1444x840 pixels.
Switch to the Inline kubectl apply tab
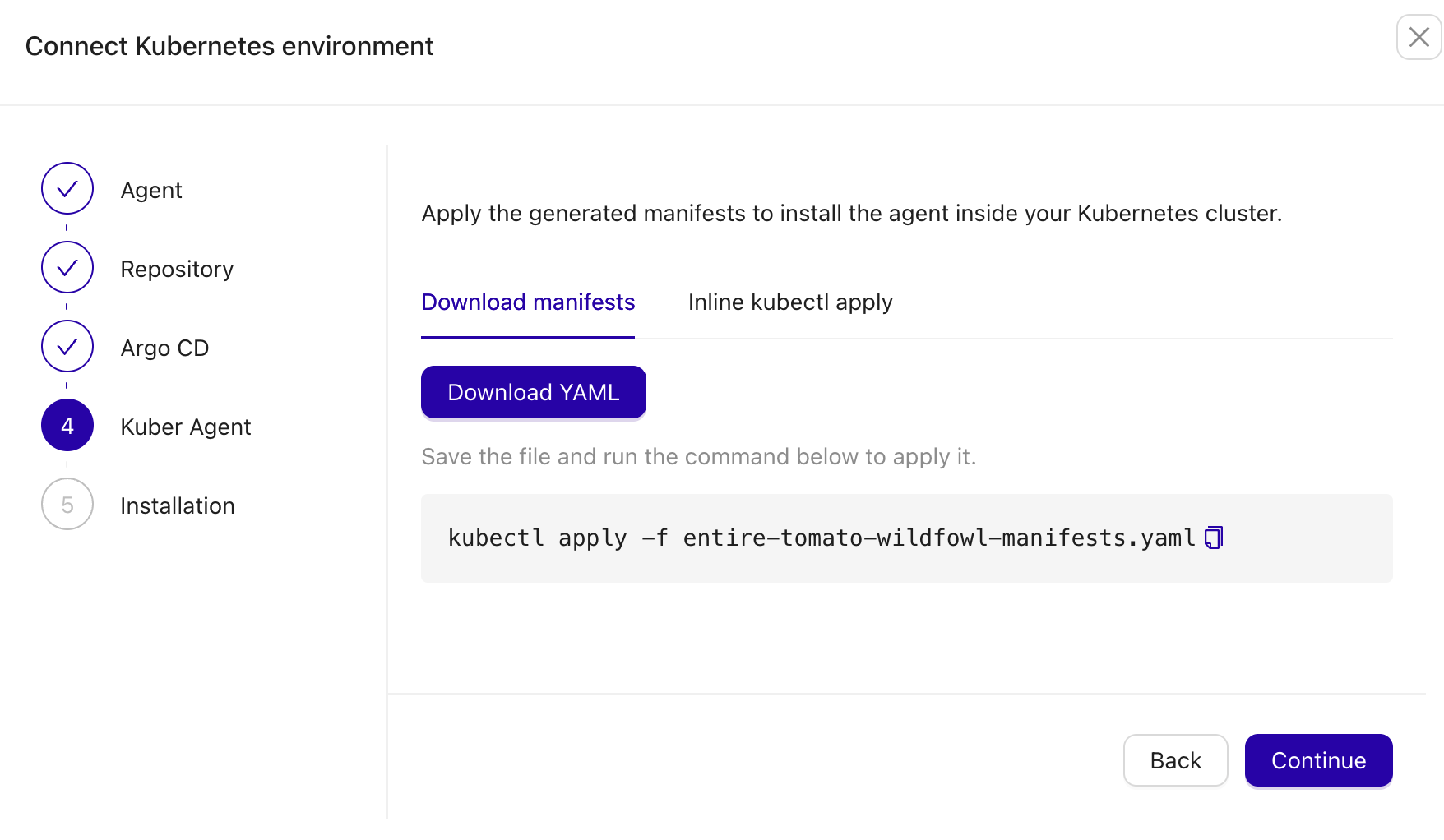(x=789, y=302)
